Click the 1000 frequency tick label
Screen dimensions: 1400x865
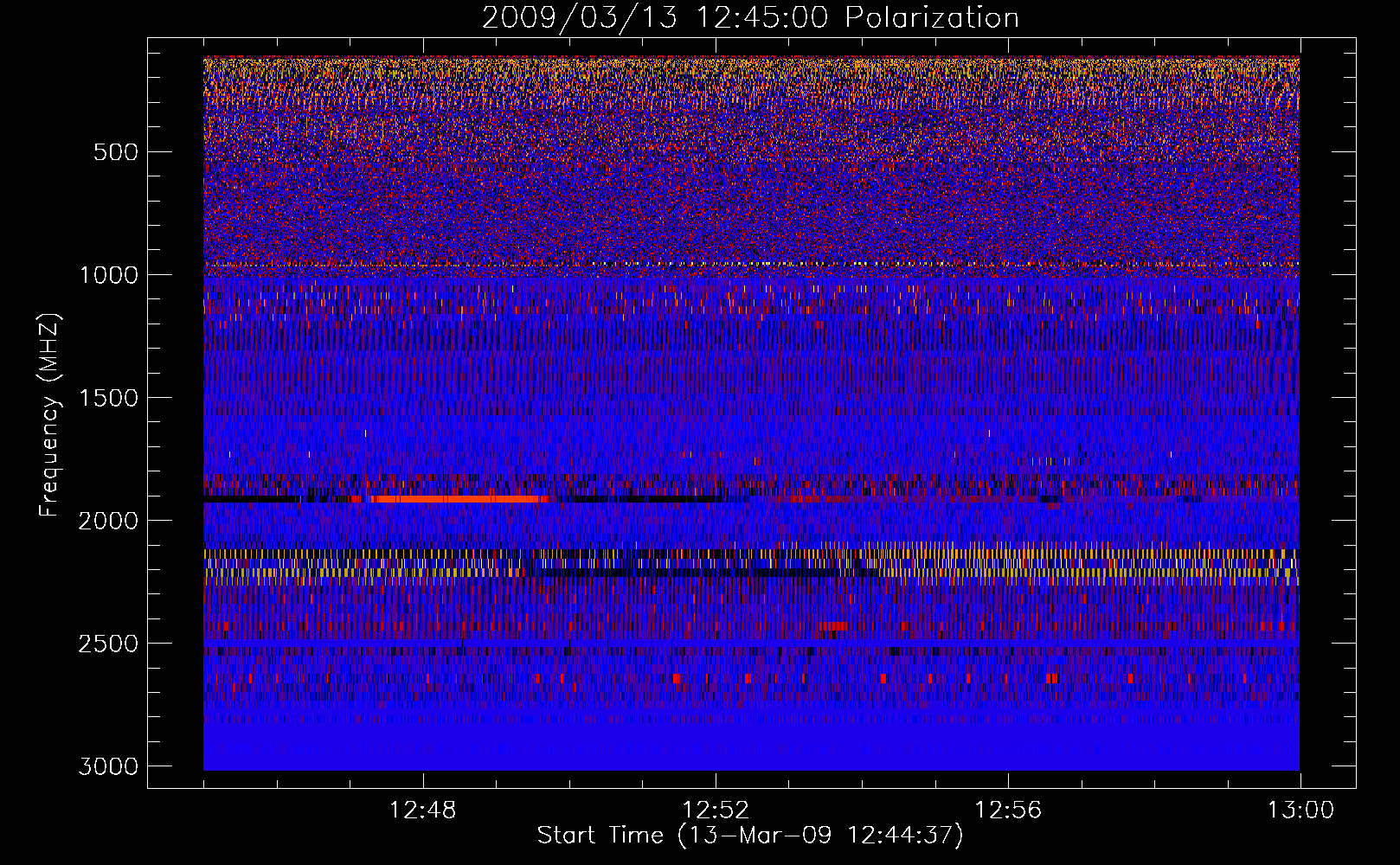tap(108, 275)
